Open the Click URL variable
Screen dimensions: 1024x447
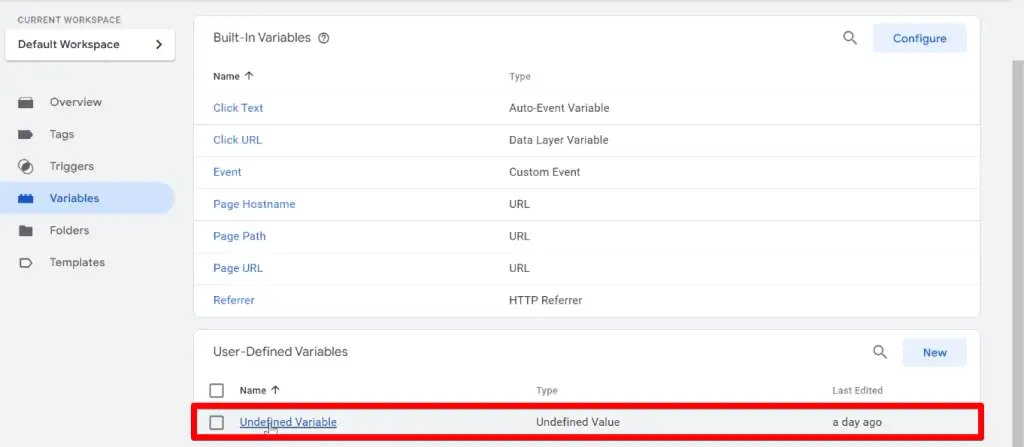(237, 140)
